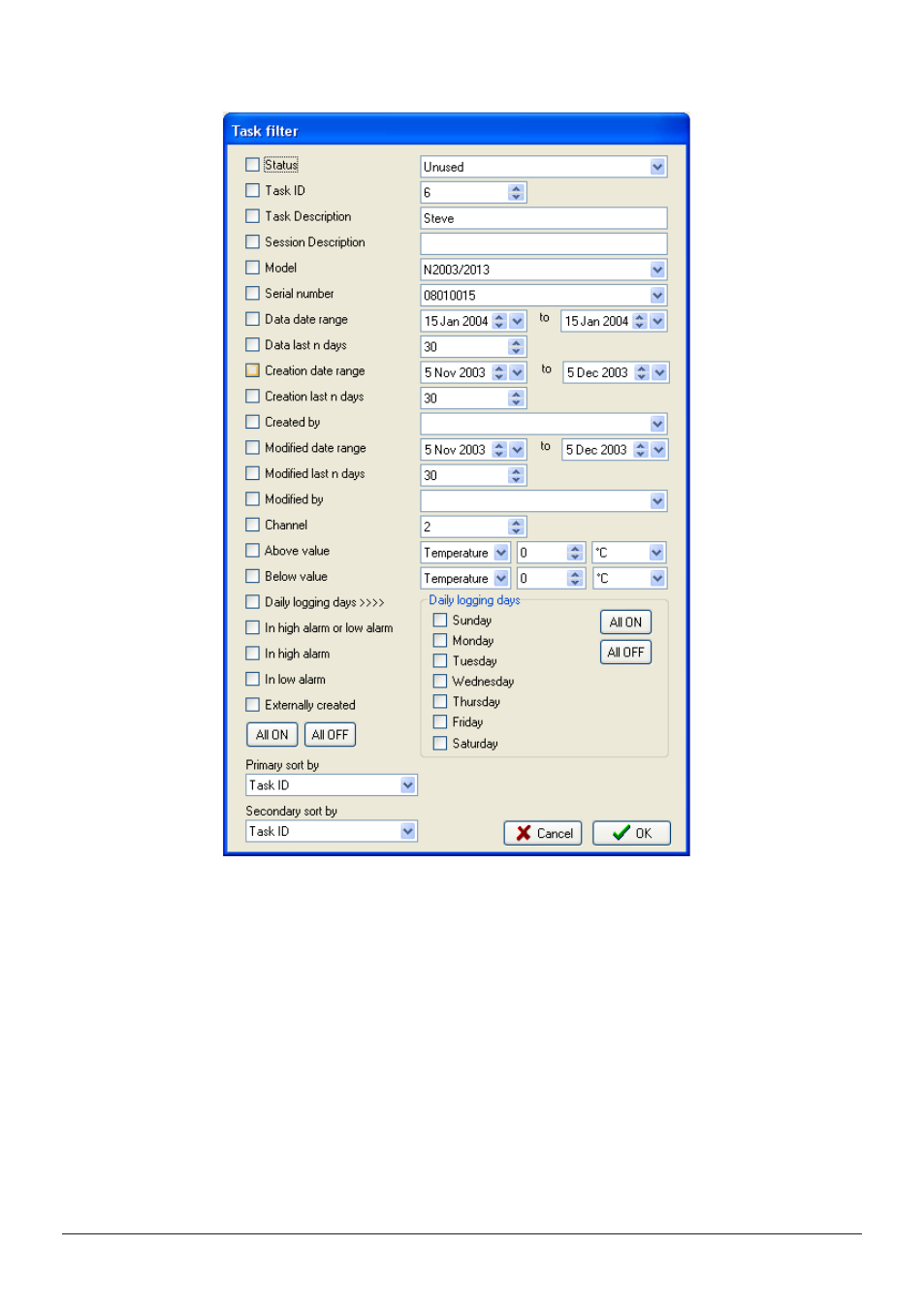924x1311 pixels.
Task: Click Below value number spinner
Action: pos(575,578)
